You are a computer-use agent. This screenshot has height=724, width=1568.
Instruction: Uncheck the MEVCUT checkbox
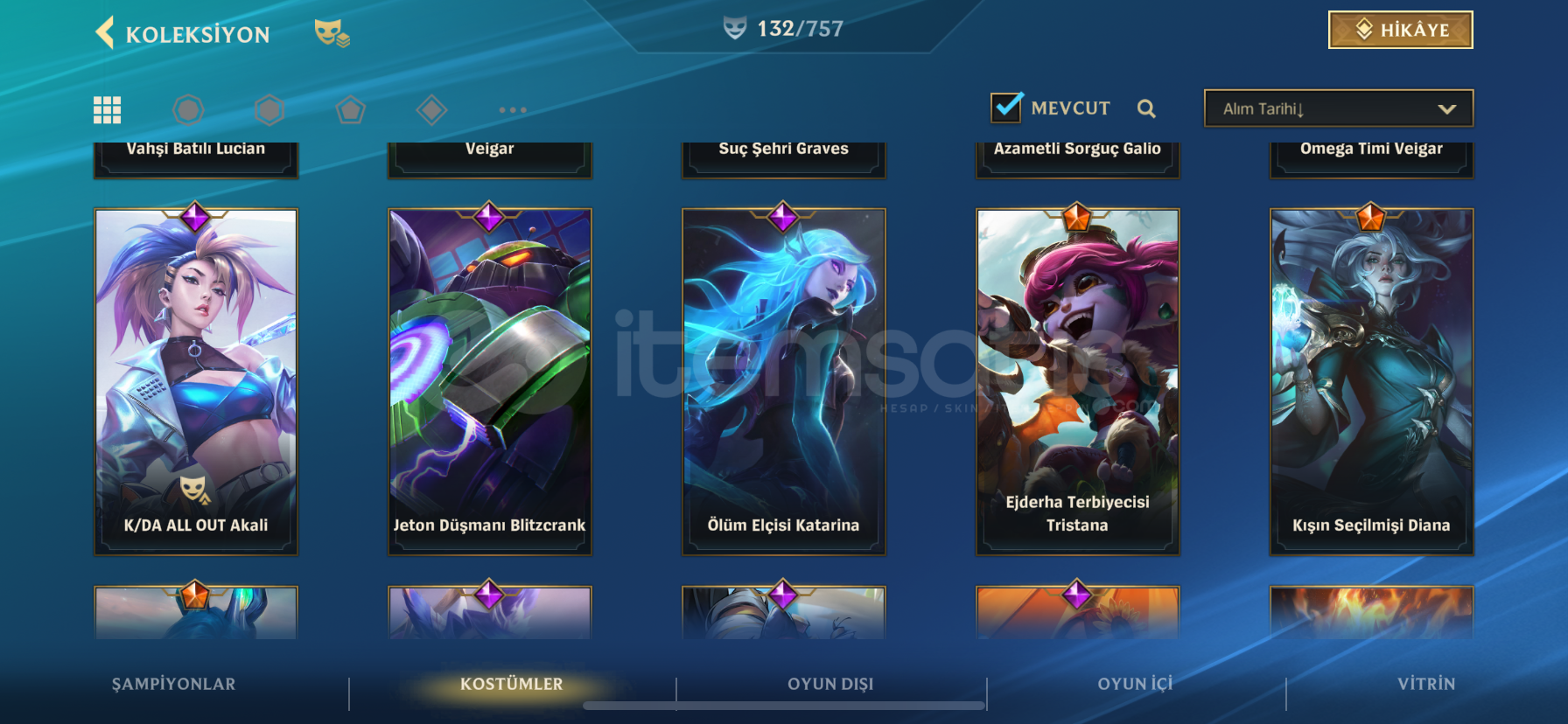pyautogui.click(x=1006, y=107)
